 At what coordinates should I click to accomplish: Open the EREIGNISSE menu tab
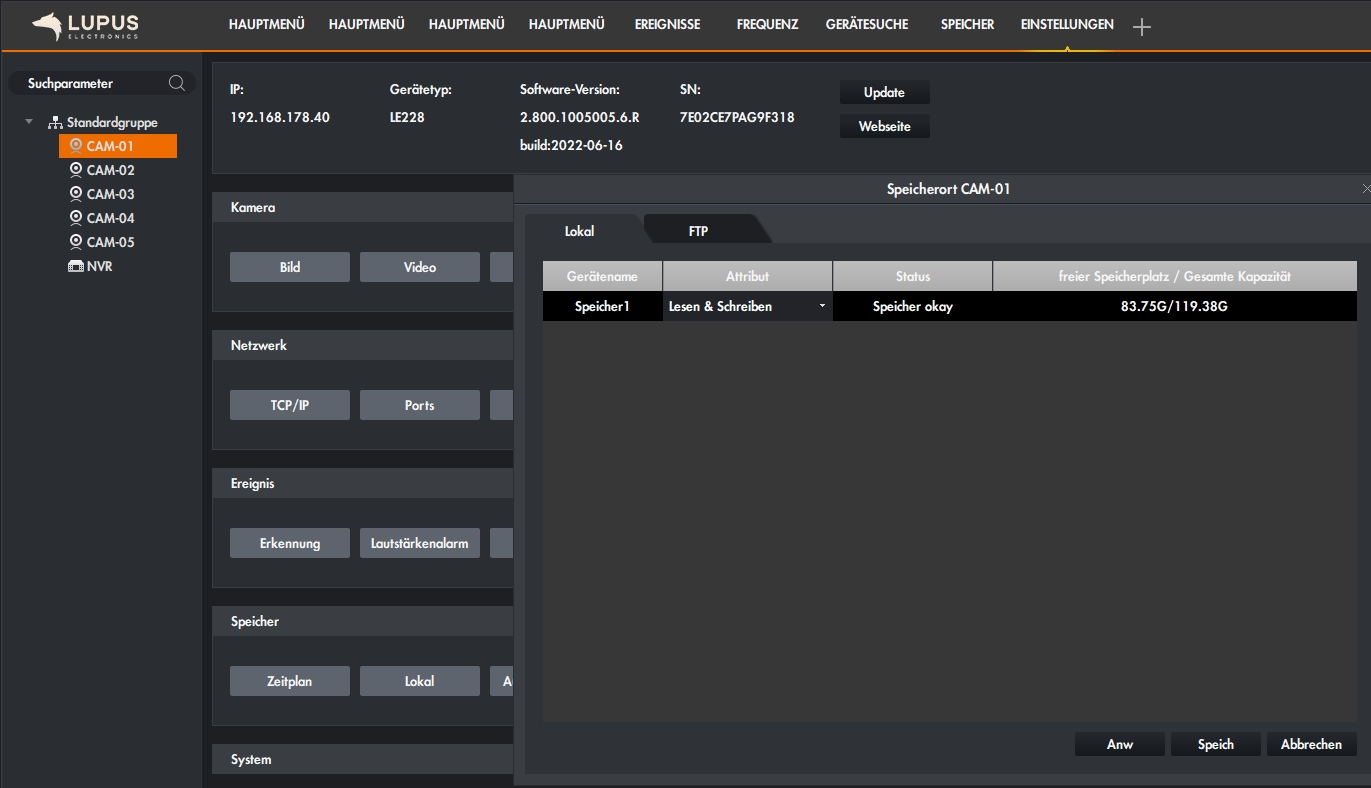667,24
